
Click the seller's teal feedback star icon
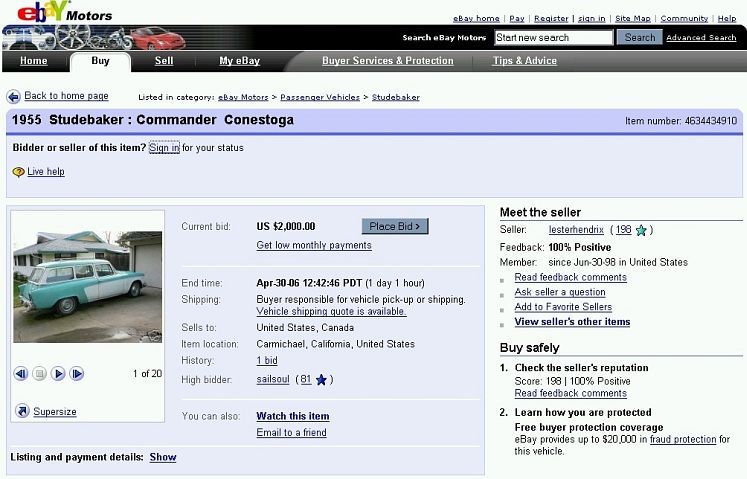click(641, 231)
